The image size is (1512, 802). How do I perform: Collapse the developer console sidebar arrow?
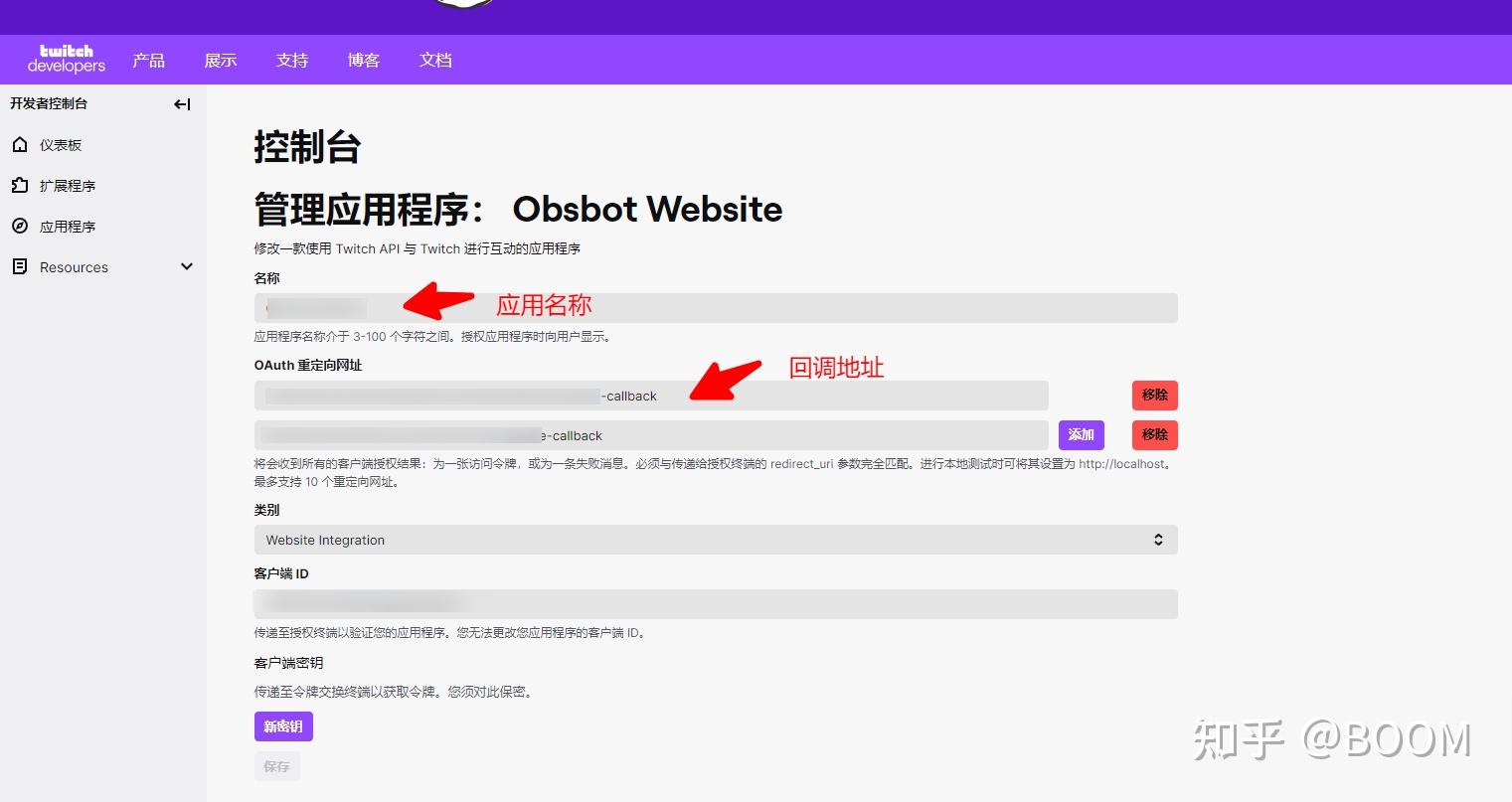[182, 104]
